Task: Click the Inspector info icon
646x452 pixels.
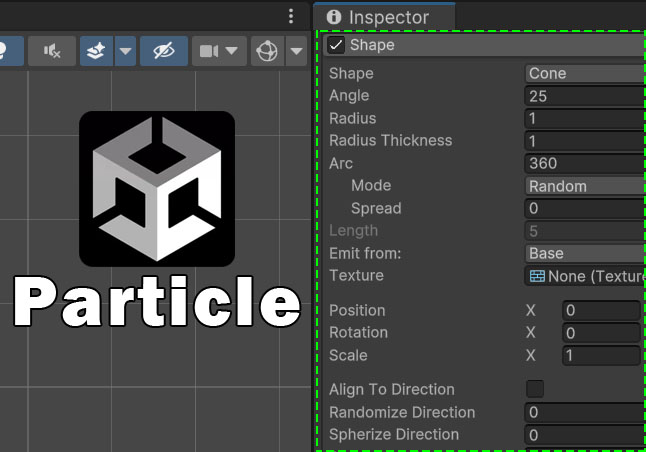Action: pos(334,17)
